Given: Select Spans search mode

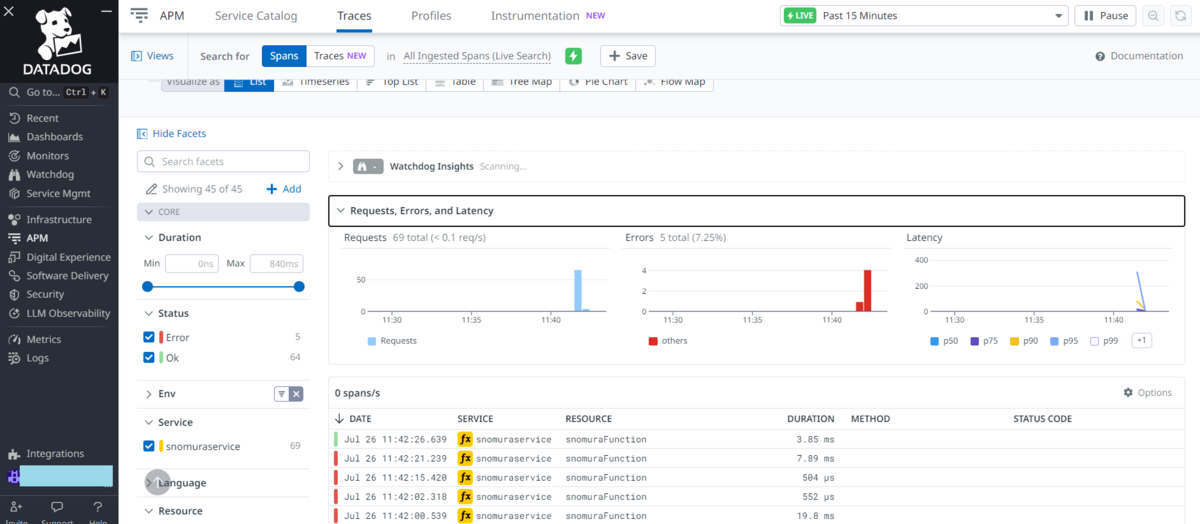Looking at the screenshot, I should coord(284,56).
